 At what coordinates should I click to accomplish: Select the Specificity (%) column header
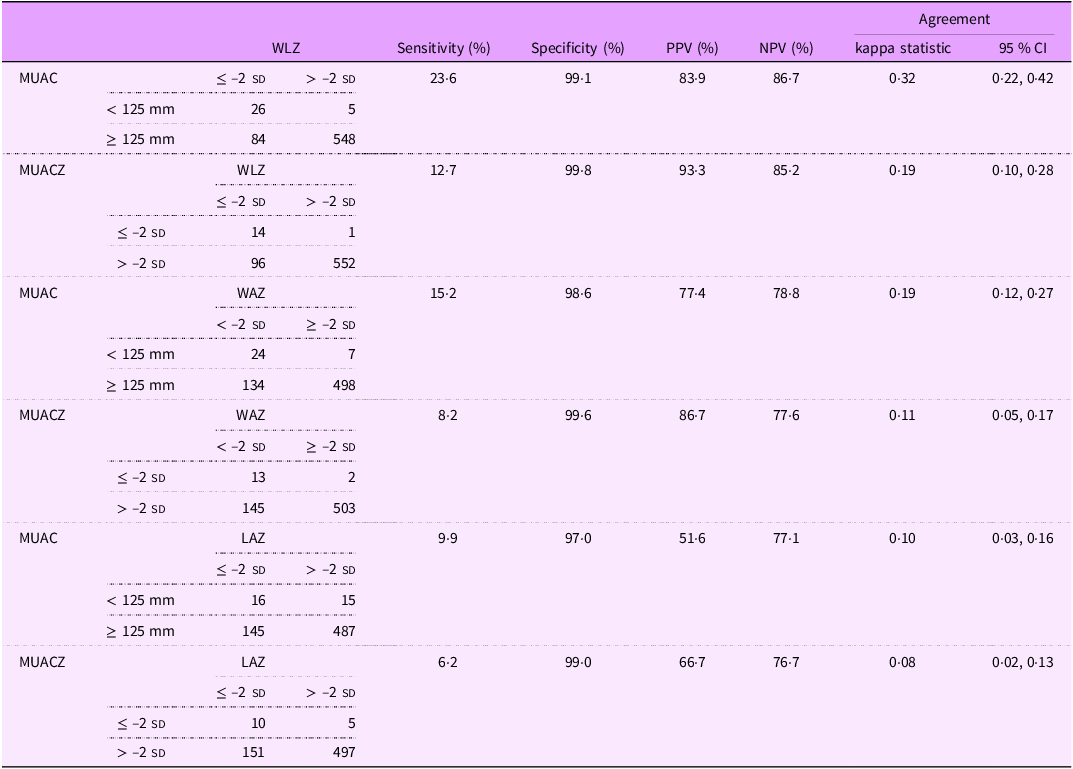point(577,48)
